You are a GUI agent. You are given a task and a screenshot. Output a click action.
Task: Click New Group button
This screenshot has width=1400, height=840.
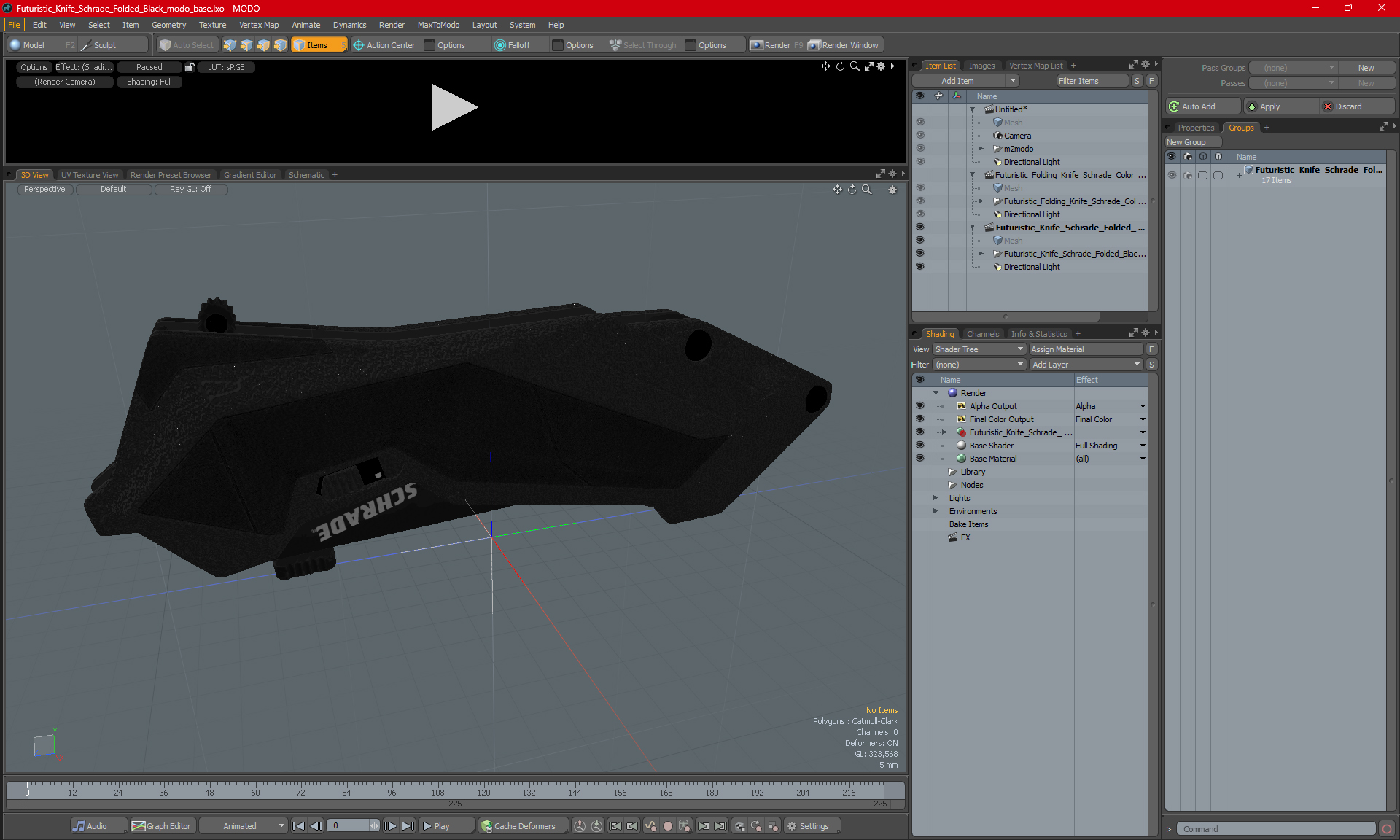coord(1192,142)
